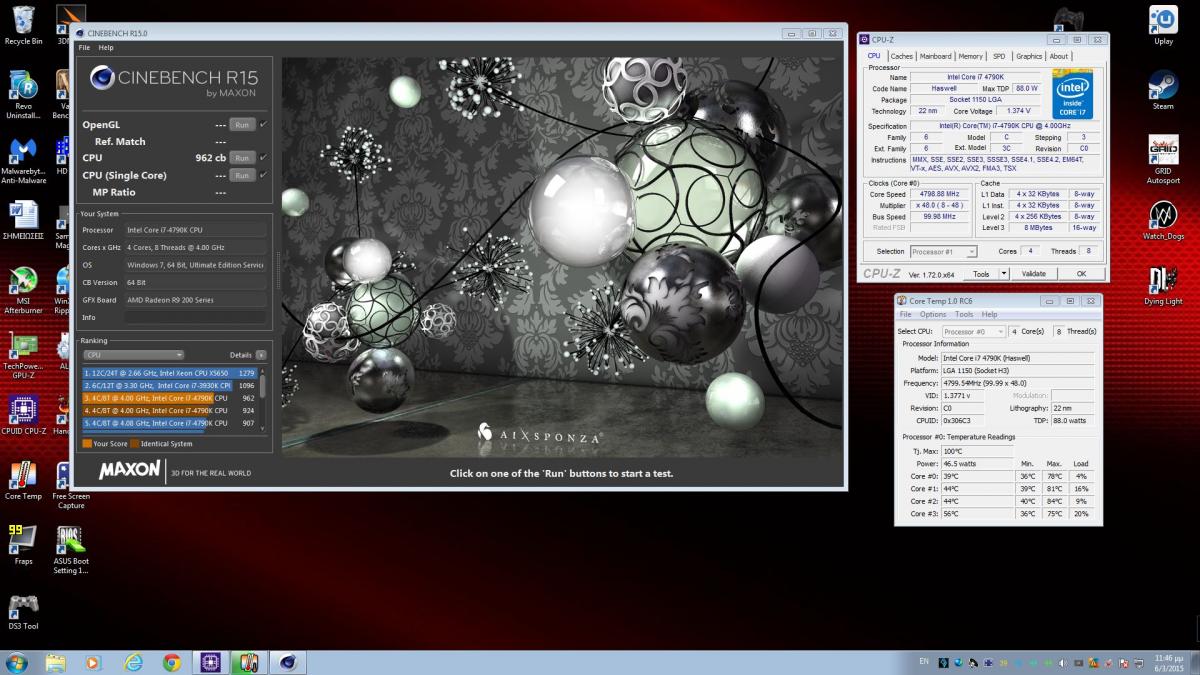Viewport: 1200px width, 675px height.
Task: Switch to the Graphics tab in CPU-Z
Action: (1029, 56)
